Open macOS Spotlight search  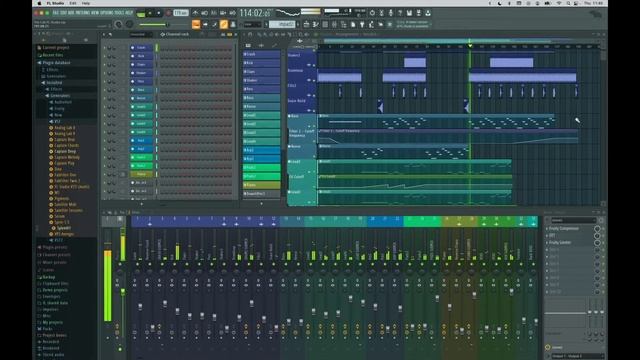[568, 3]
